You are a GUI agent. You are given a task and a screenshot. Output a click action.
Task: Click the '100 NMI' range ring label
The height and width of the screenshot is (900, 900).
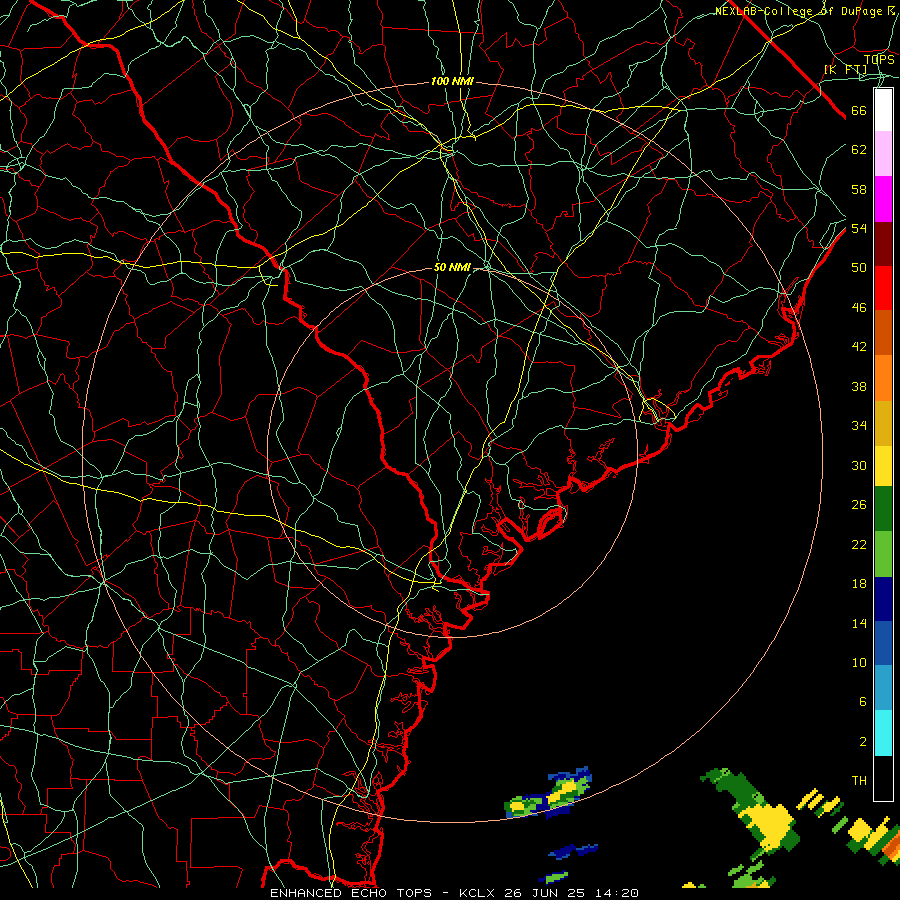coord(452,82)
